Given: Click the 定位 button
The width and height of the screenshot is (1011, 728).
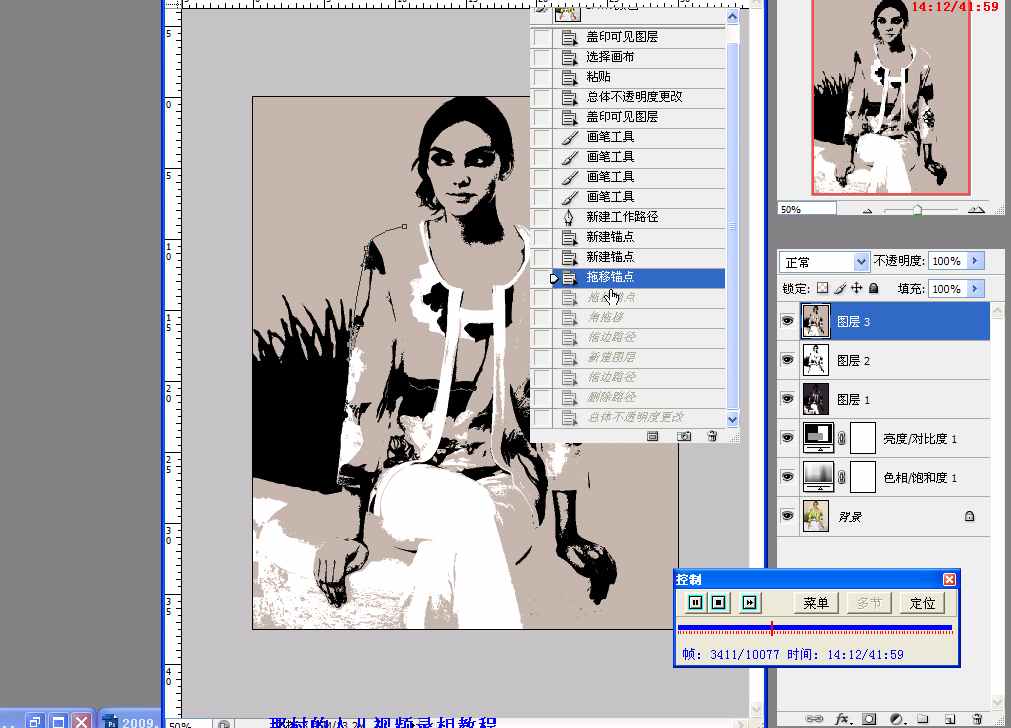Looking at the screenshot, I should (x=922, y=603).
